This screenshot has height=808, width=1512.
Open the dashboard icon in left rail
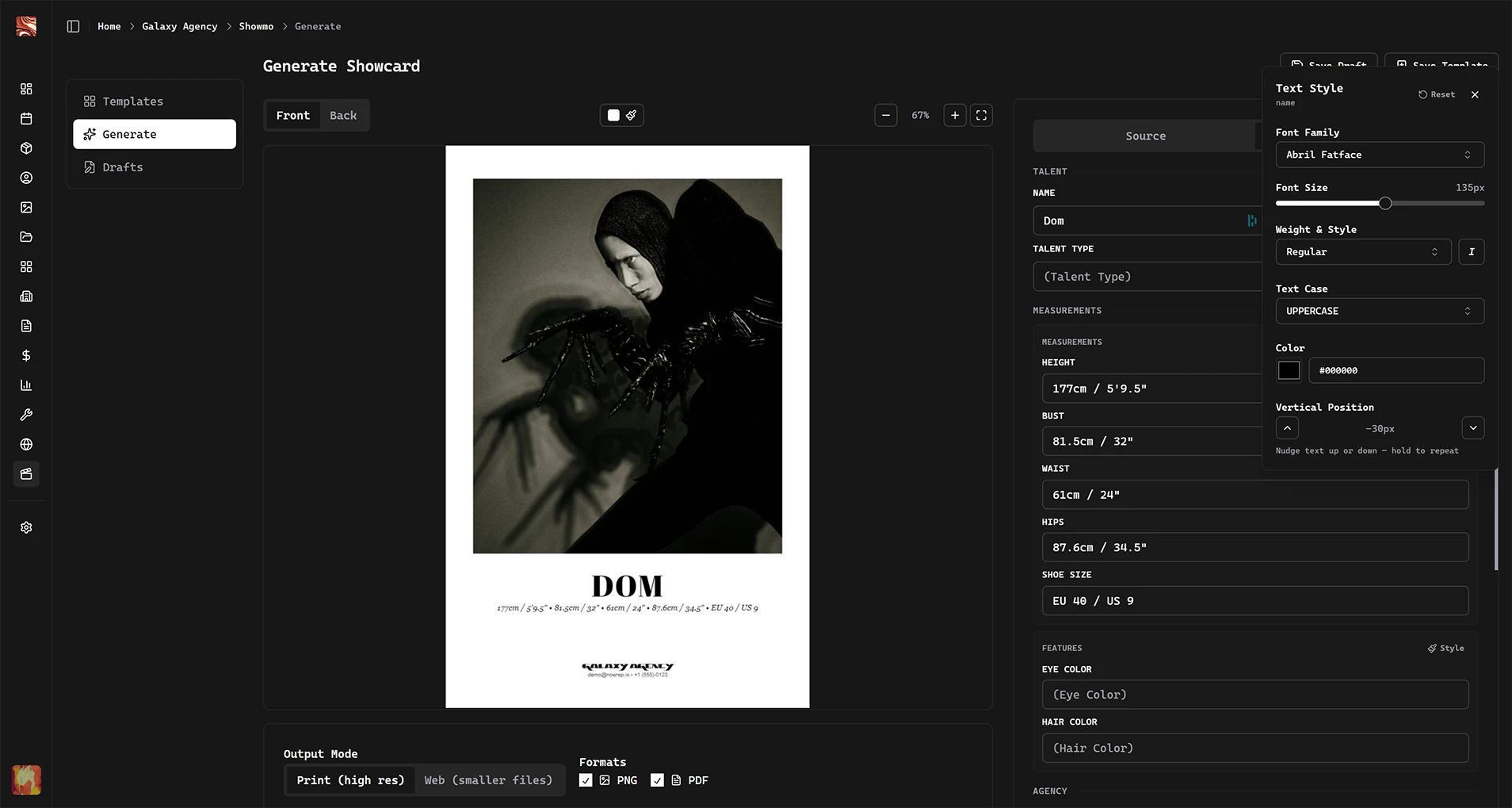pyautogui.click(x=26, y=89)
